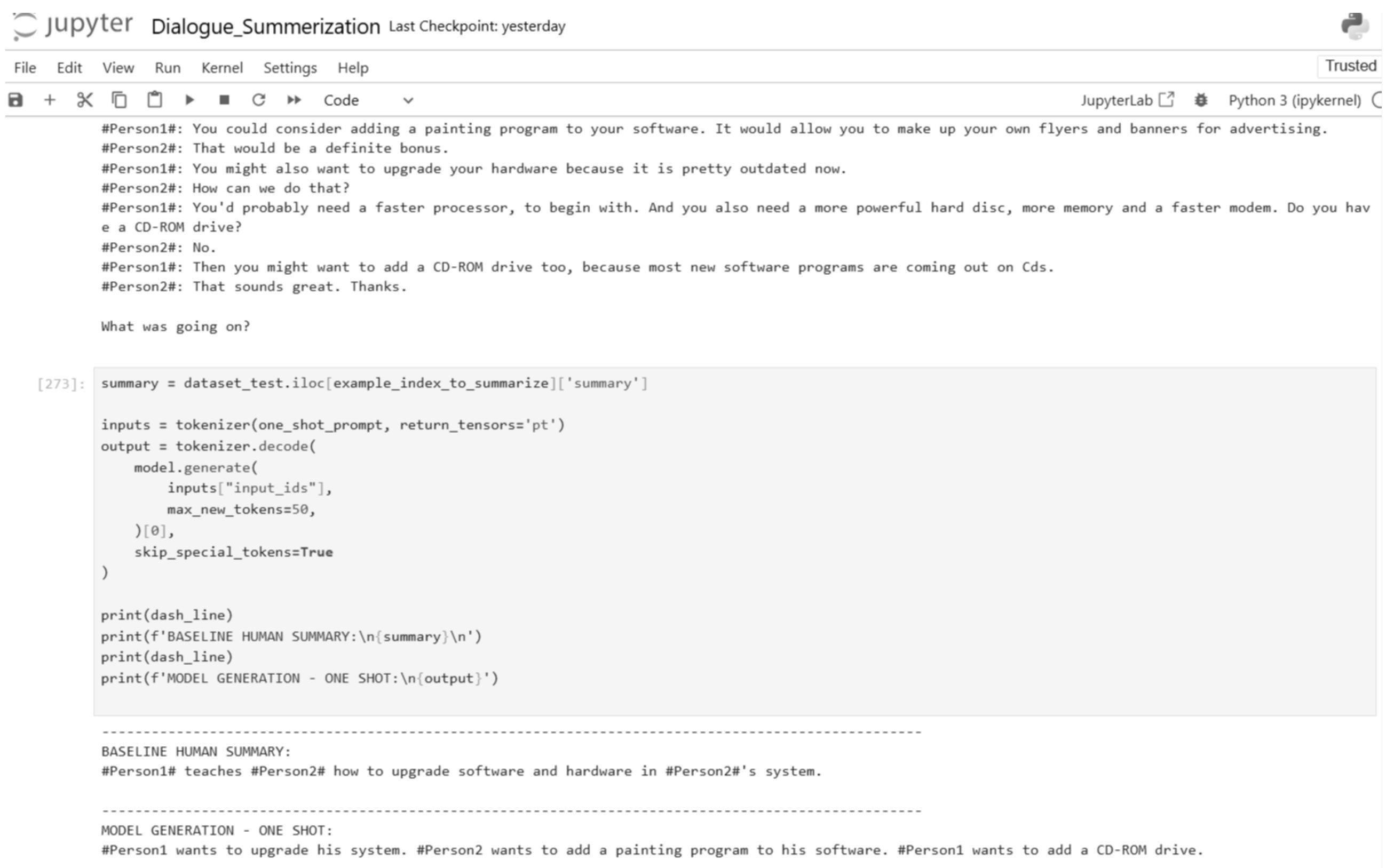Open the File menu
1394x868 pixels.
24,68
